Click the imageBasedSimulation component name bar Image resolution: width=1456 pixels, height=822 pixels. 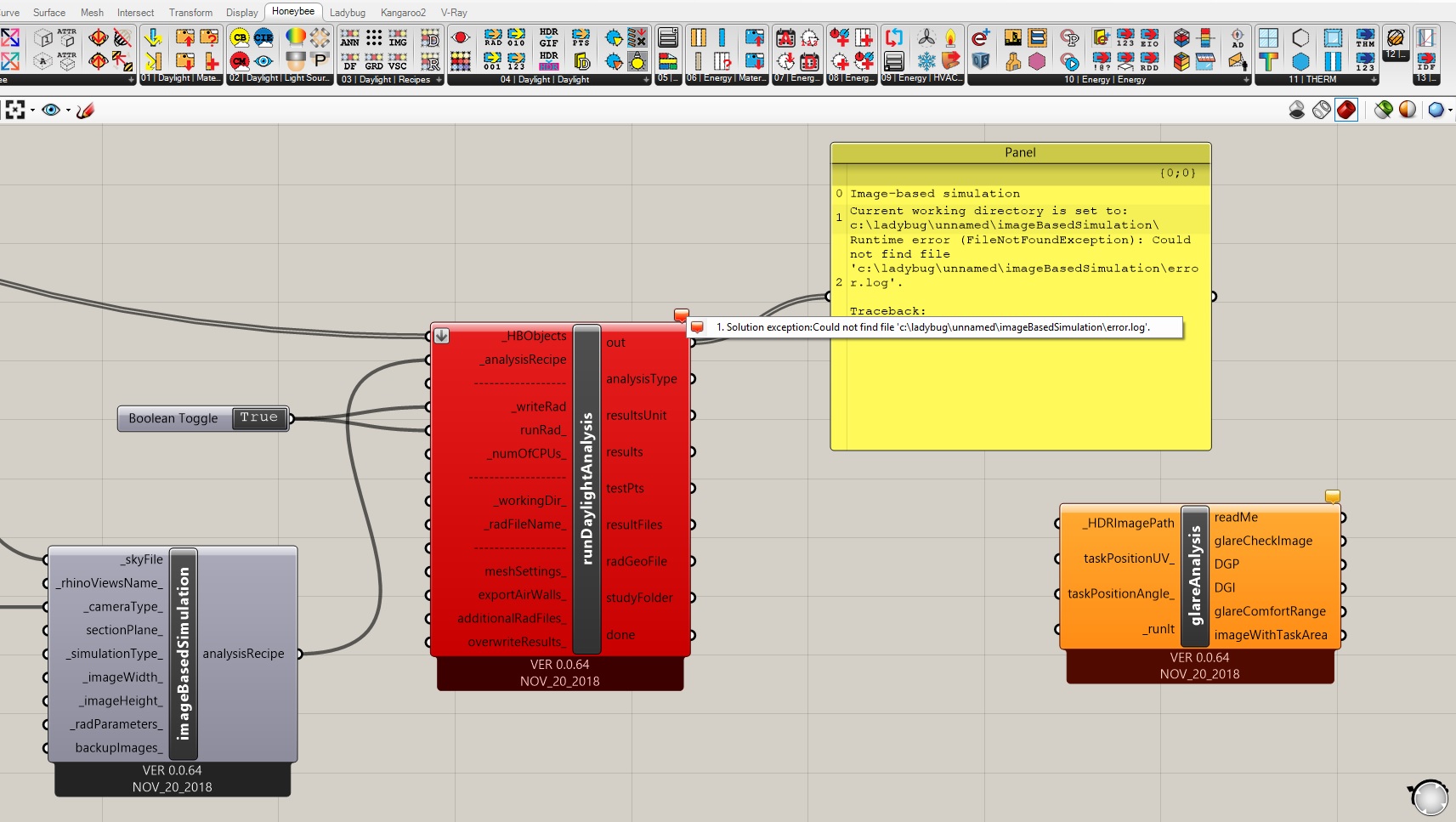184,654
